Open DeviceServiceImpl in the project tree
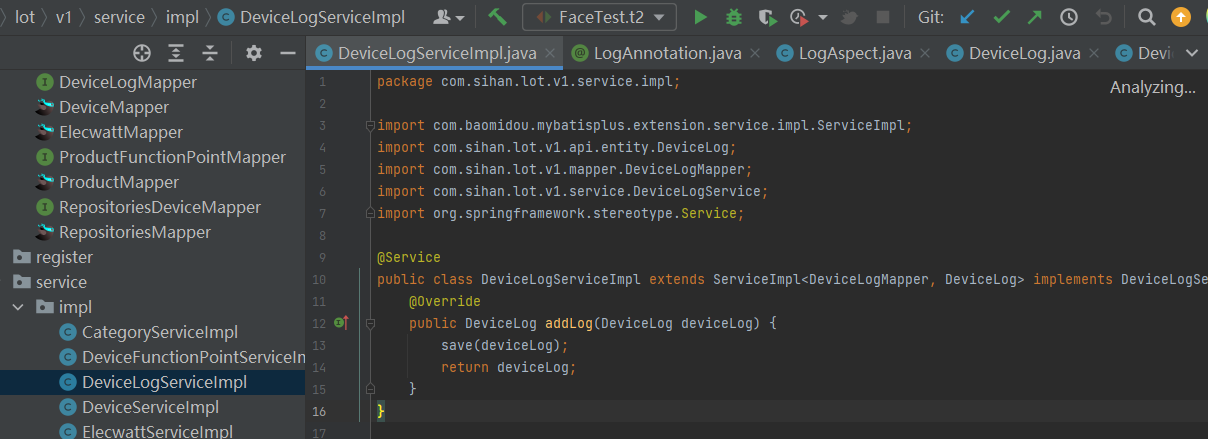The height and width of the screenshot is (439, 1208). click(150, 407)
